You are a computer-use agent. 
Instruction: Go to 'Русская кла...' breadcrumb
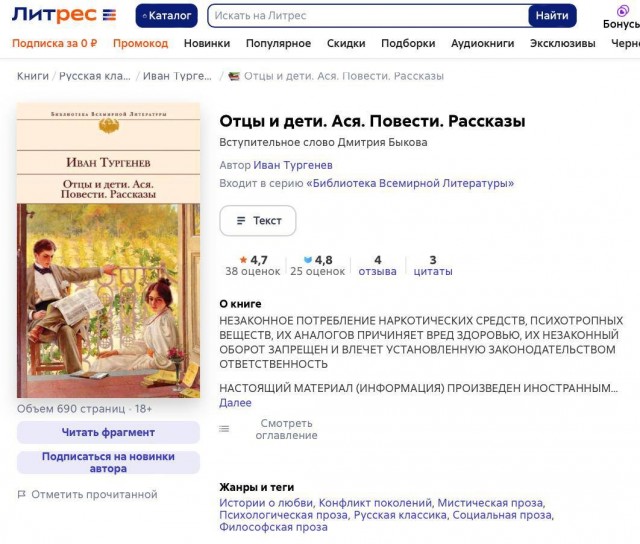pos(95,76)
